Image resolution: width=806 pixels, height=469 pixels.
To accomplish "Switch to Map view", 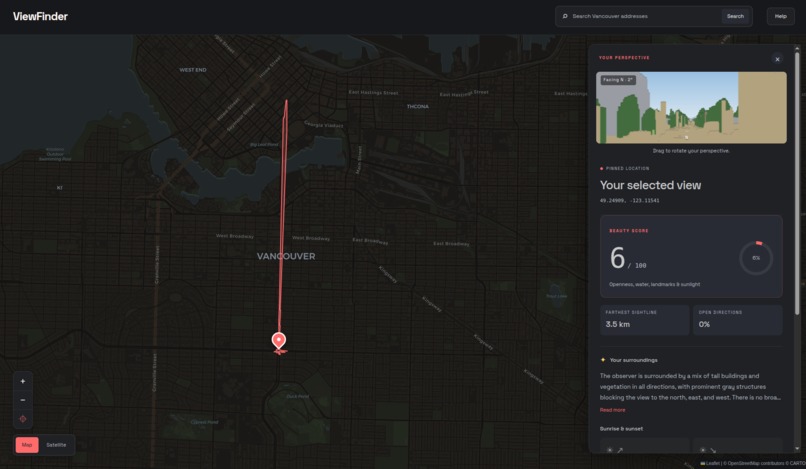I will click(x=27, y=445).
